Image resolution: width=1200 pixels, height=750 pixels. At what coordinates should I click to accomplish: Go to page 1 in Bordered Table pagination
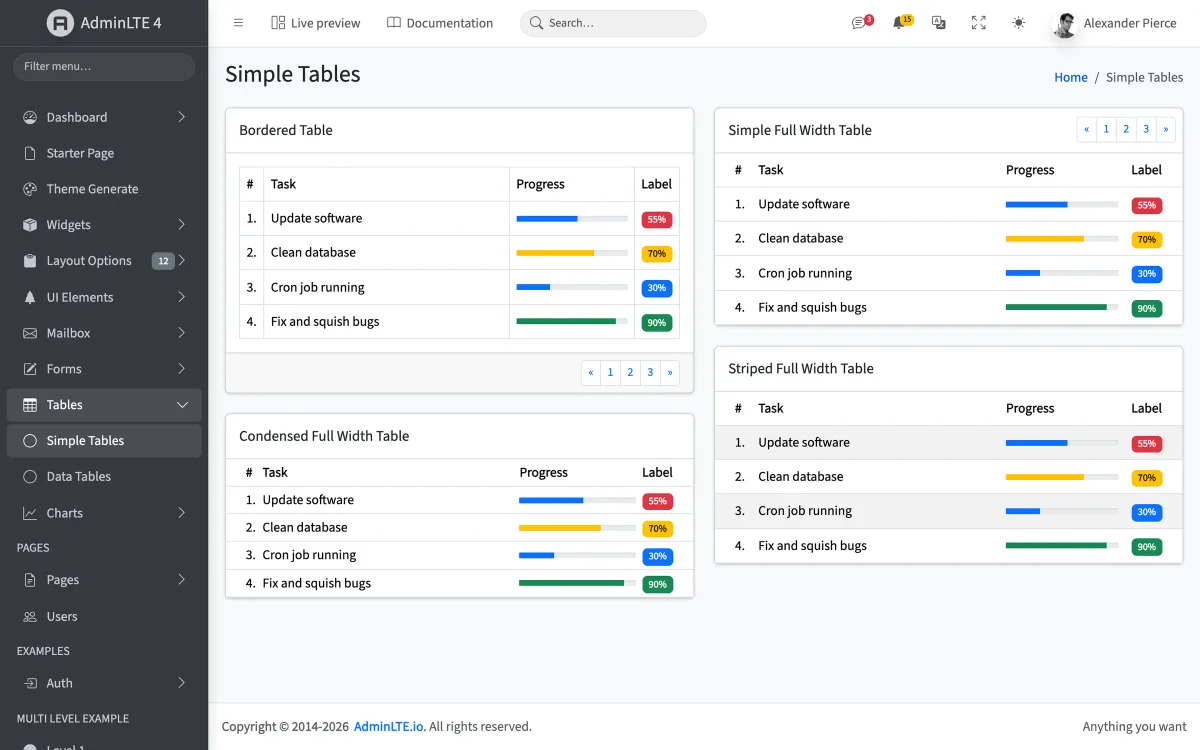coord(610,373)
